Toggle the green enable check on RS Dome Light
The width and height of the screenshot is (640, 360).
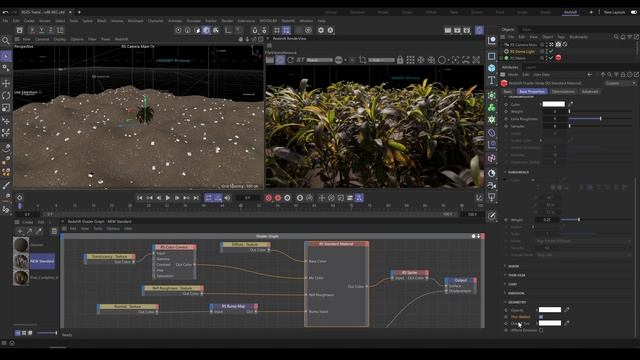click(551, 51)
